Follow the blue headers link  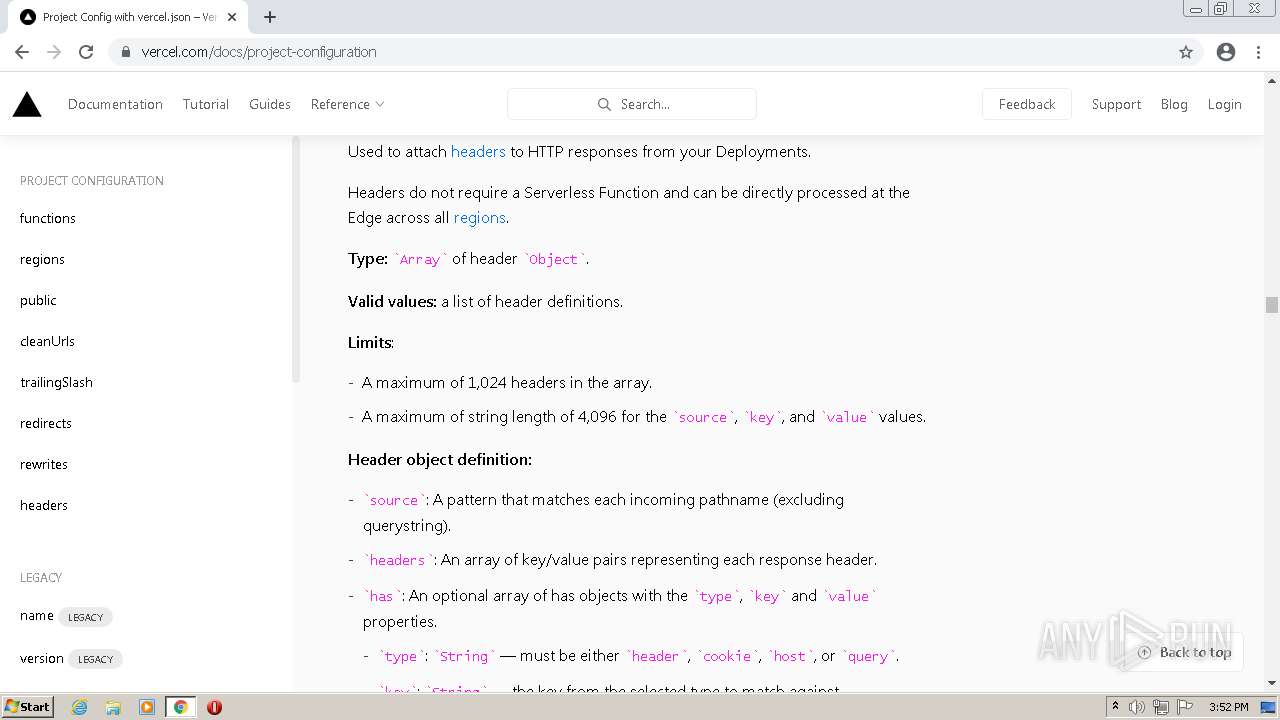pyautogui.click(x=478, y=151)
